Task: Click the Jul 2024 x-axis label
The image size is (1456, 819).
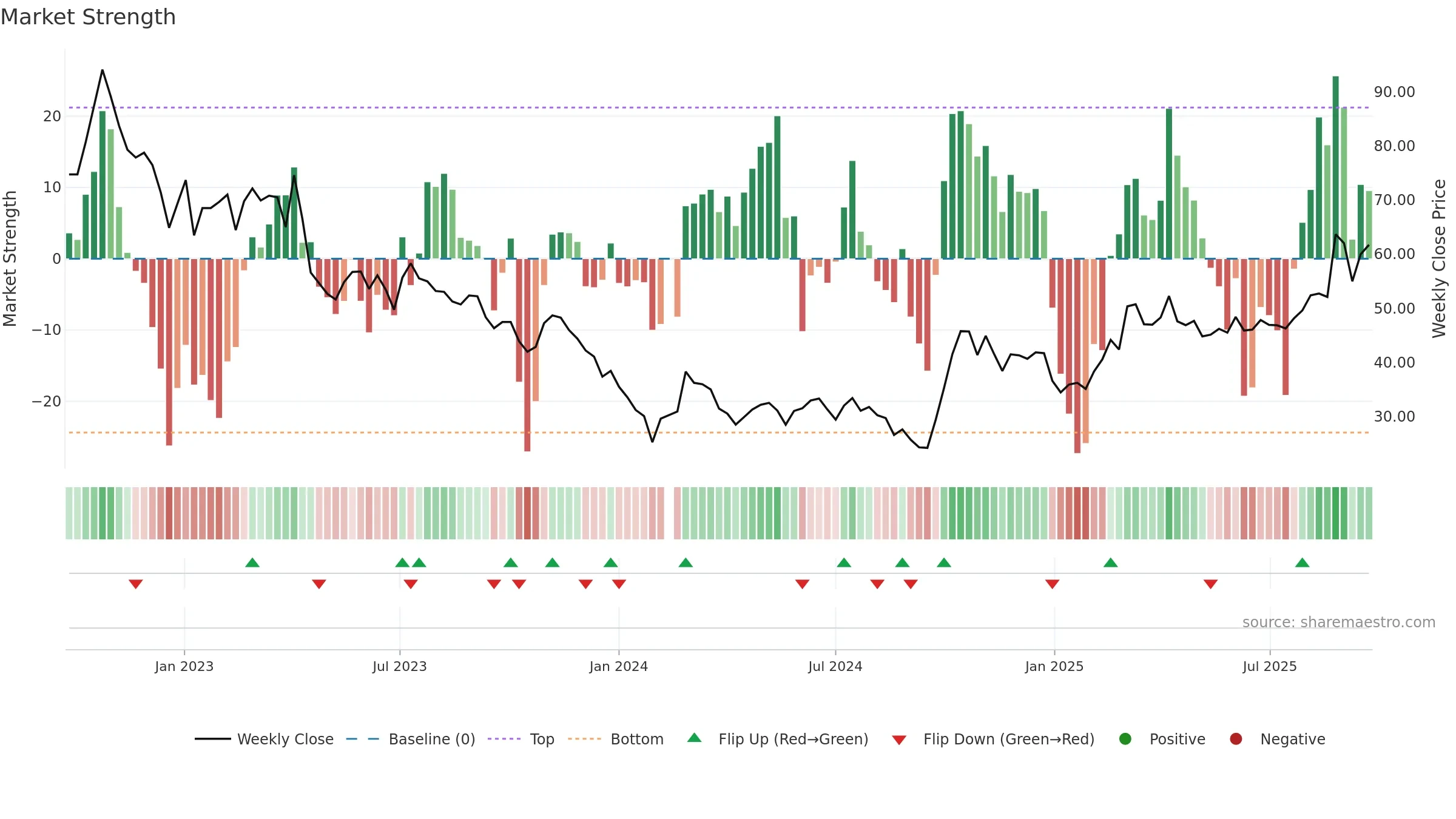Action: click(x=835, y=667)
